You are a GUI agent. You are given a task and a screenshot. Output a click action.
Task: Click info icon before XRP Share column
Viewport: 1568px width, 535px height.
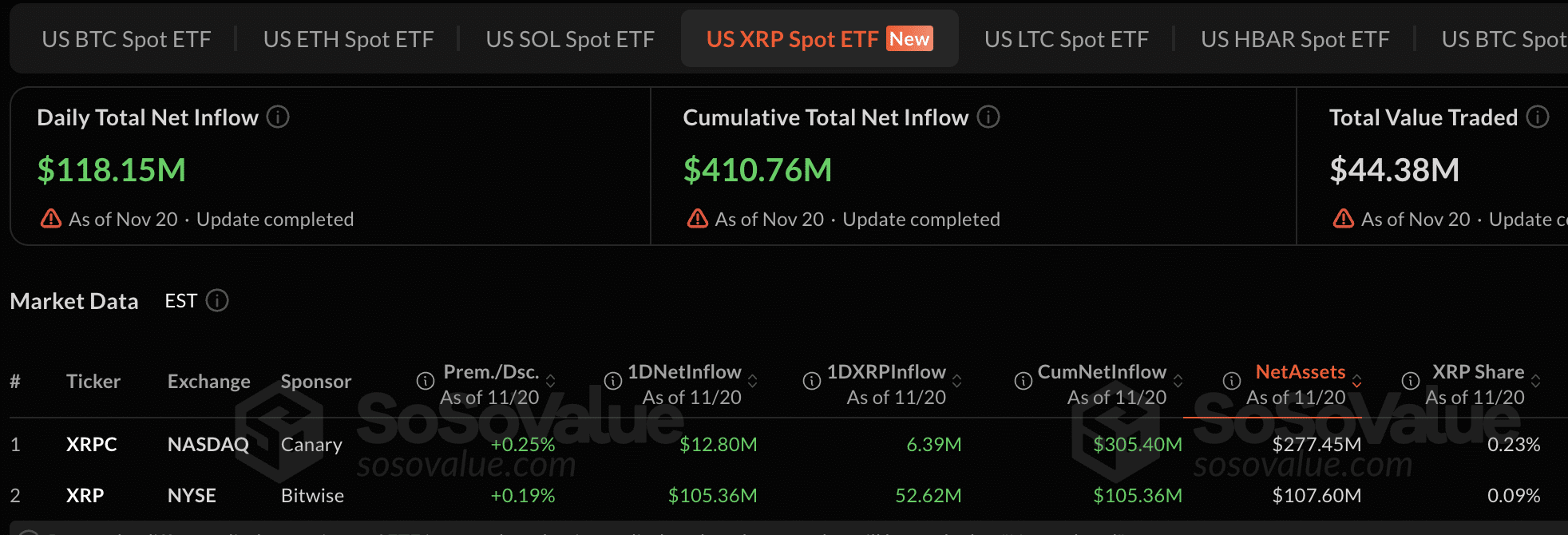(1411, 382)
